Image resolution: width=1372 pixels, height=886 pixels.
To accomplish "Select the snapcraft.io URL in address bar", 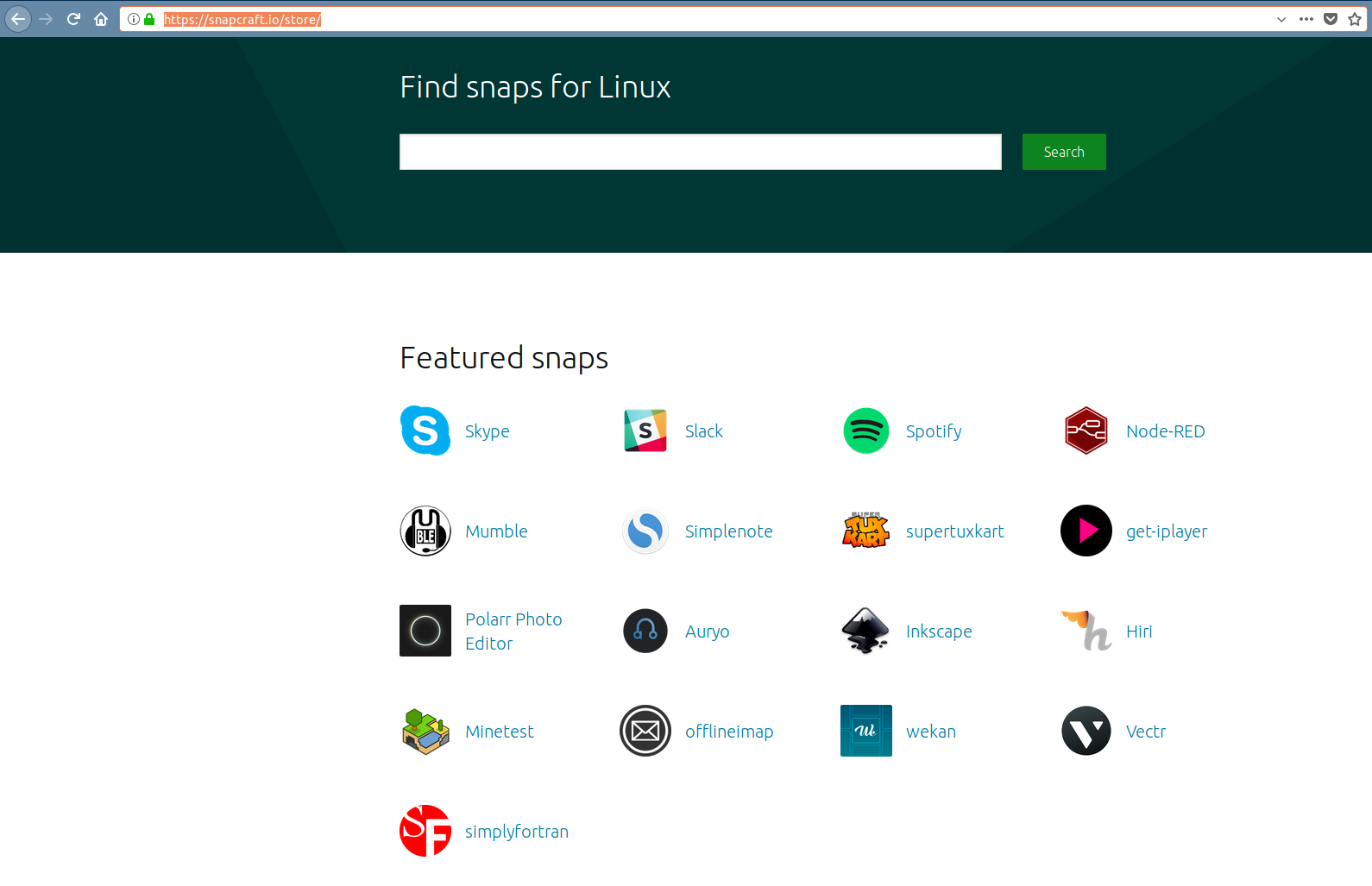I will click(x=242, y=19).
